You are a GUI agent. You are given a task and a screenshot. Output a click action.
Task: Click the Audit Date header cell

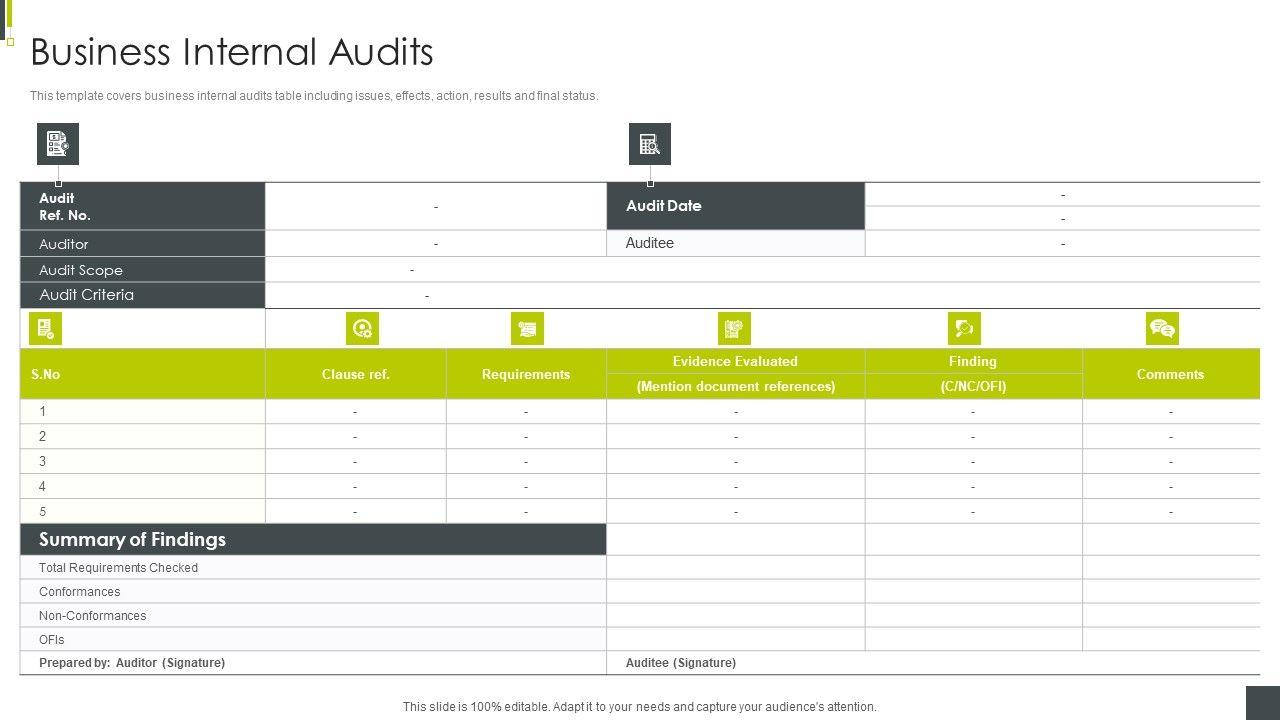(734, 206)
